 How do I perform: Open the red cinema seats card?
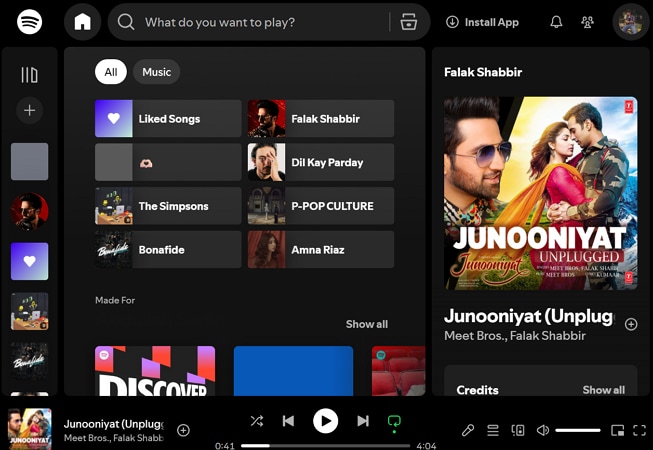click(399, 371)
